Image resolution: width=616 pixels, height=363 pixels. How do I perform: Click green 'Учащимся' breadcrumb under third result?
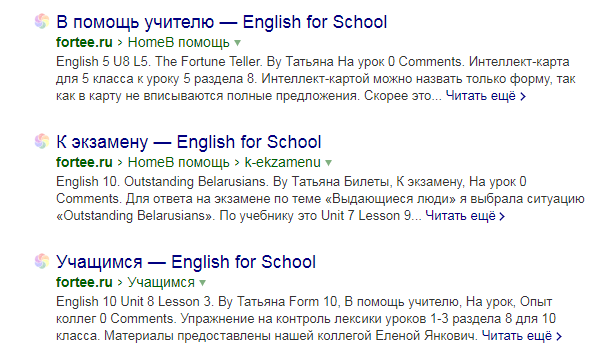(x=161, y=282)
